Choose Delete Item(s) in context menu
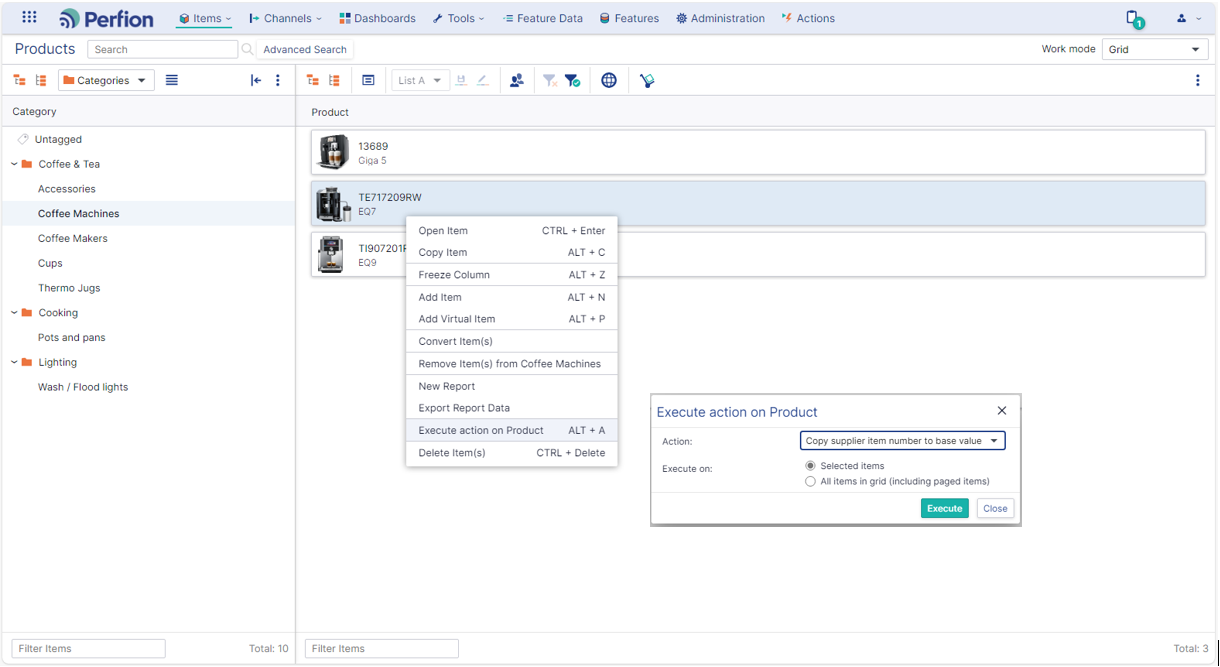Screen dimensions: 1220x667 click(512, 453)
